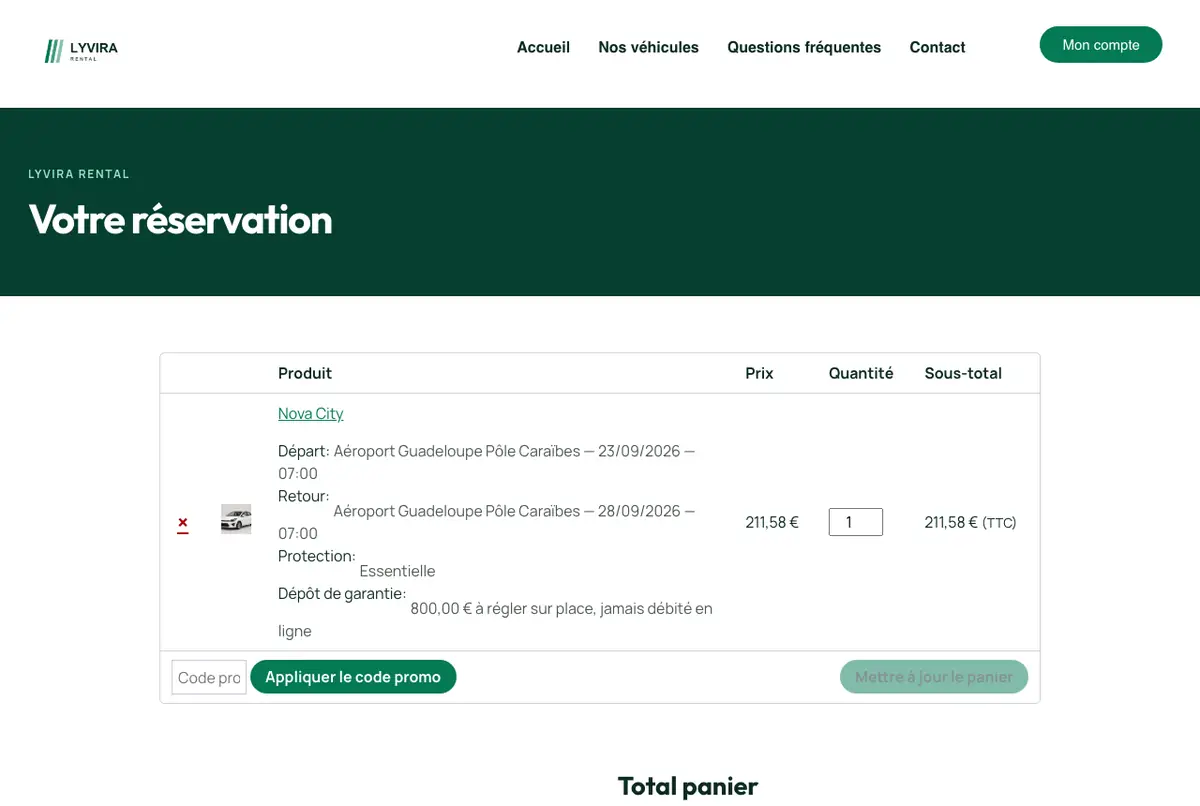Focus the promo code input field
This screenshot has height=806, width=1200.
[x=209, y=677]
